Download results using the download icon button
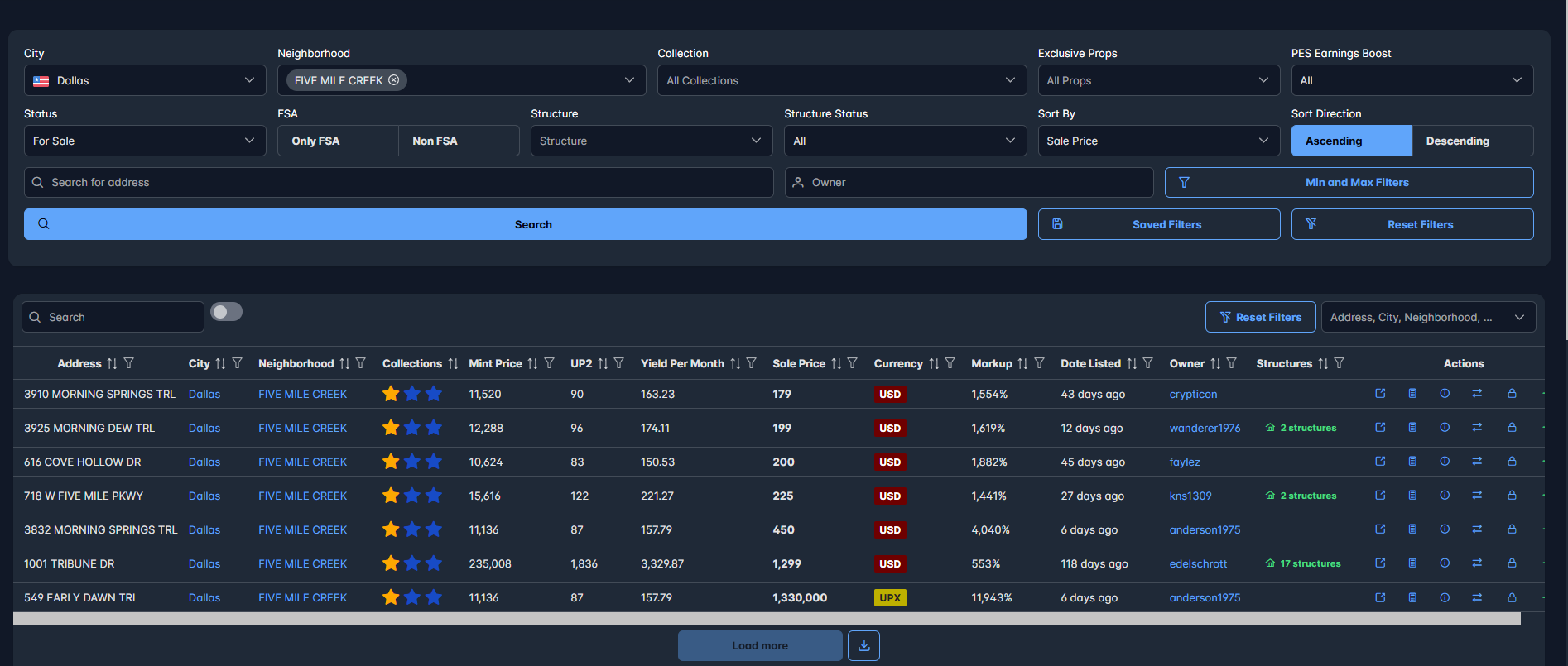Image resolution: width=1568 pixels, height=666 pixels. [863, 645]
